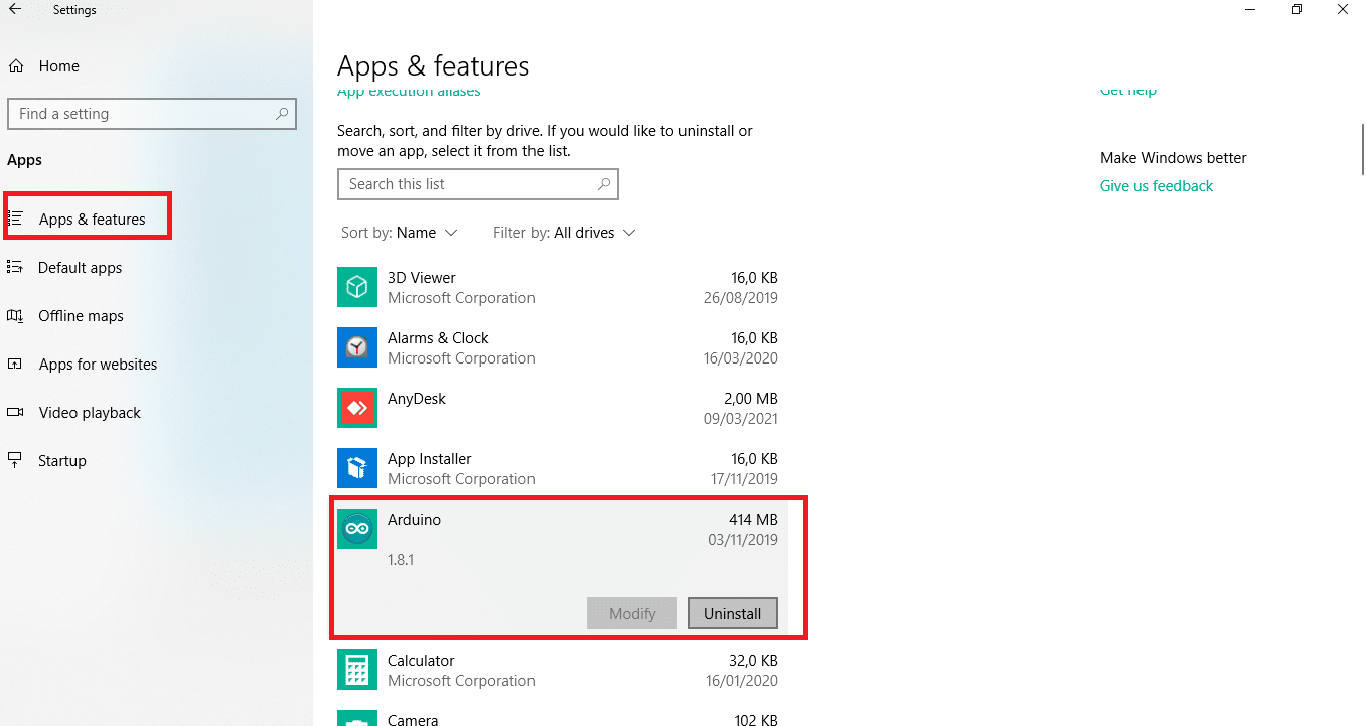
Task: Click the Calculator app icon
Action: pyautogui.click(x=357, y=671)
